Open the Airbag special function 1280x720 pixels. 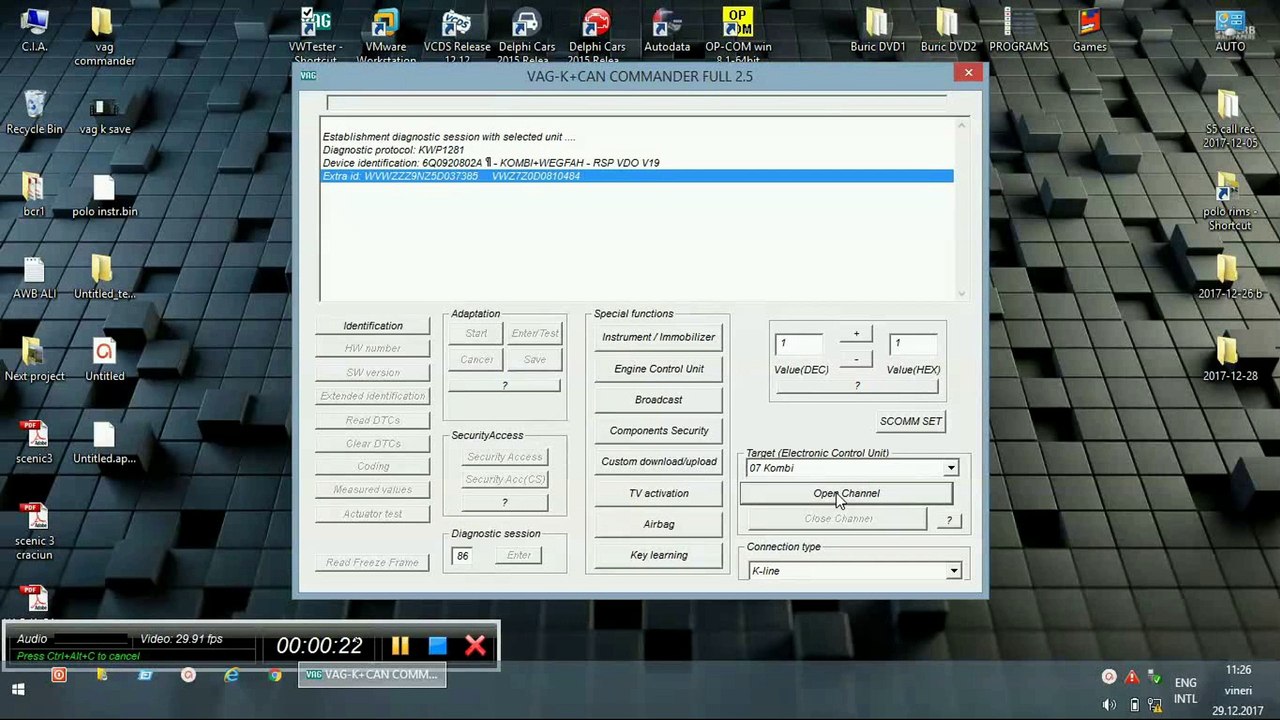(x=658, y=525)
